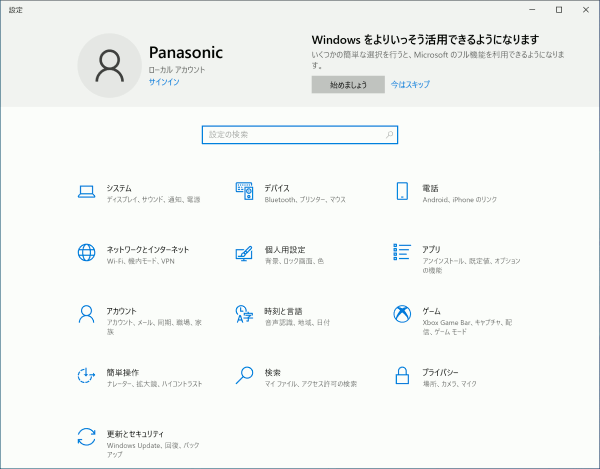
Task: Select the デバイス category title
Action: [277, 188]
